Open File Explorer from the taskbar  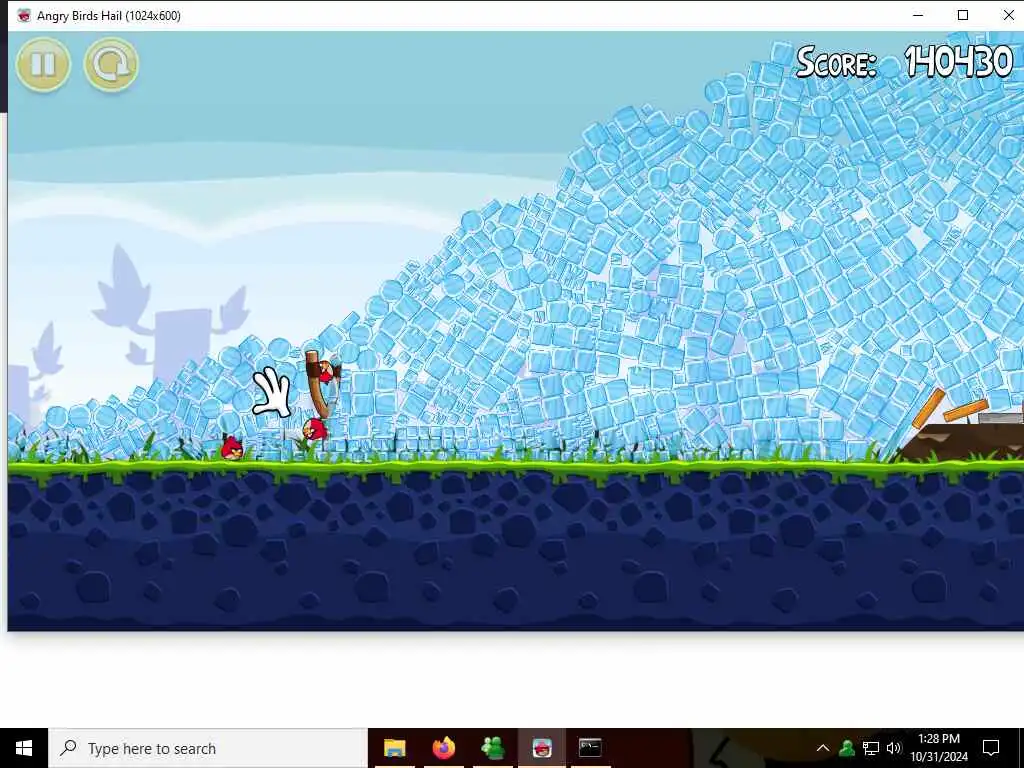[394, 748]
